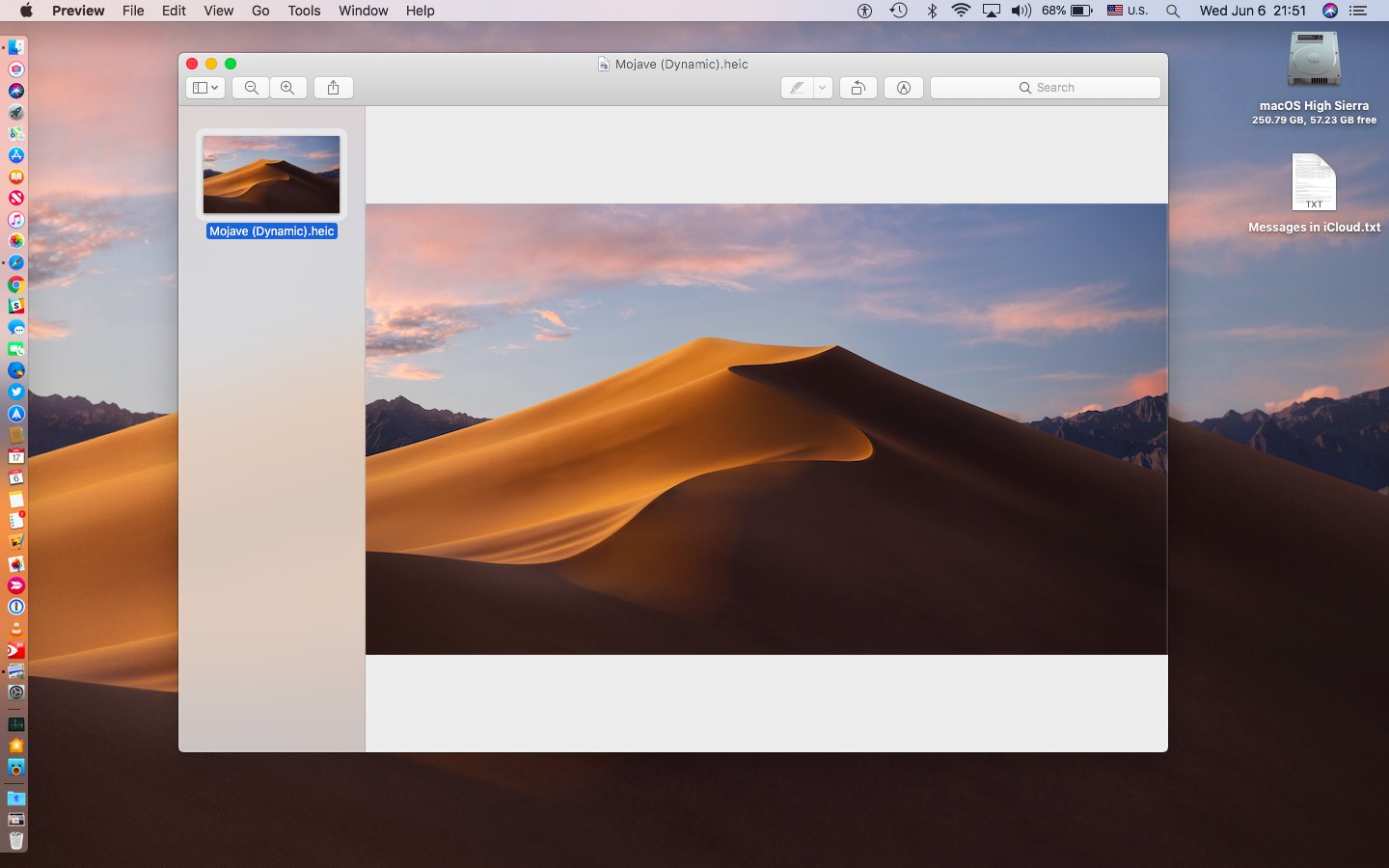Open News in the Dock
Image resolution: width=1389 pixels, height=868 pixels.
tap(16, 198)
